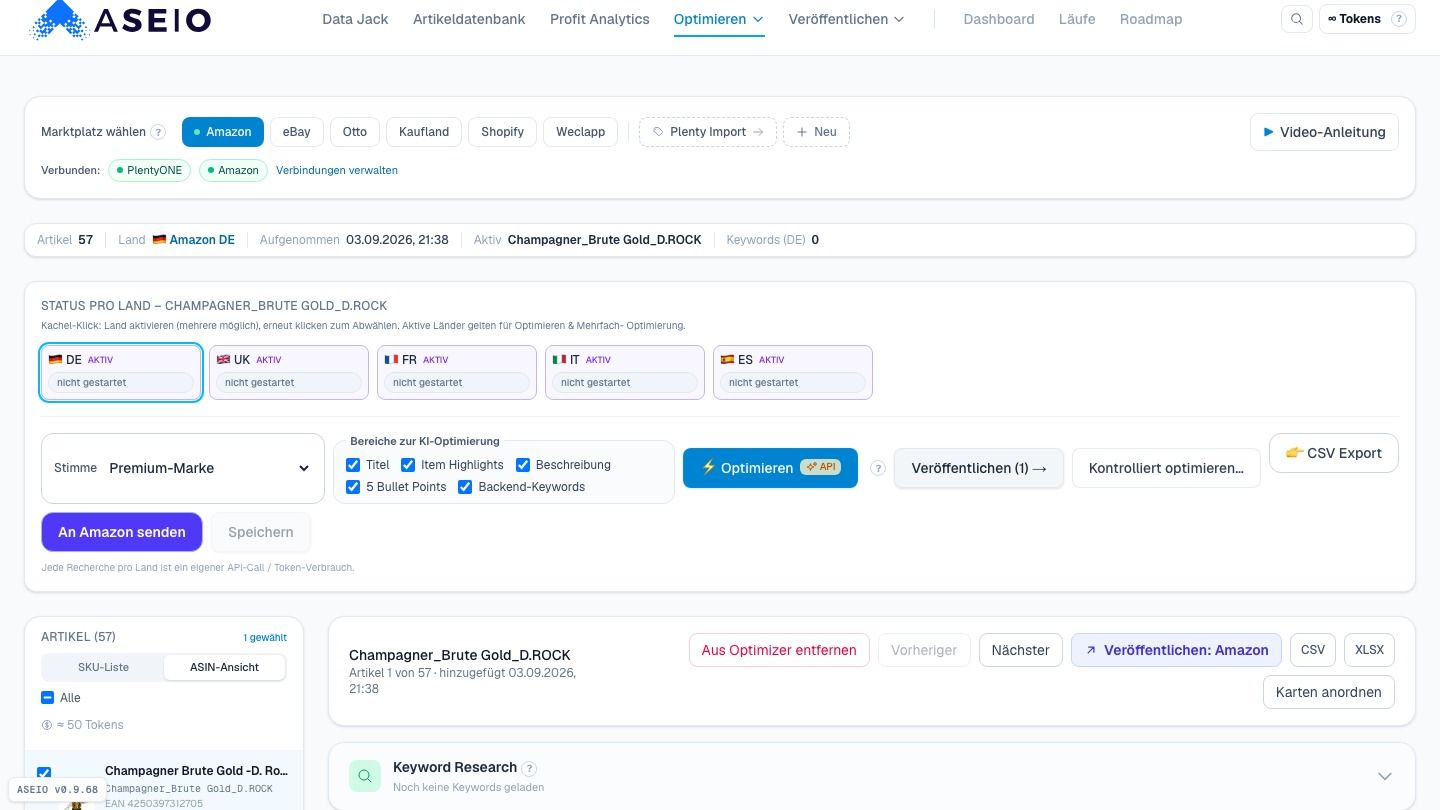
Task: Click help icon beside Optimieren button
Action: click(x=878, y=468)
